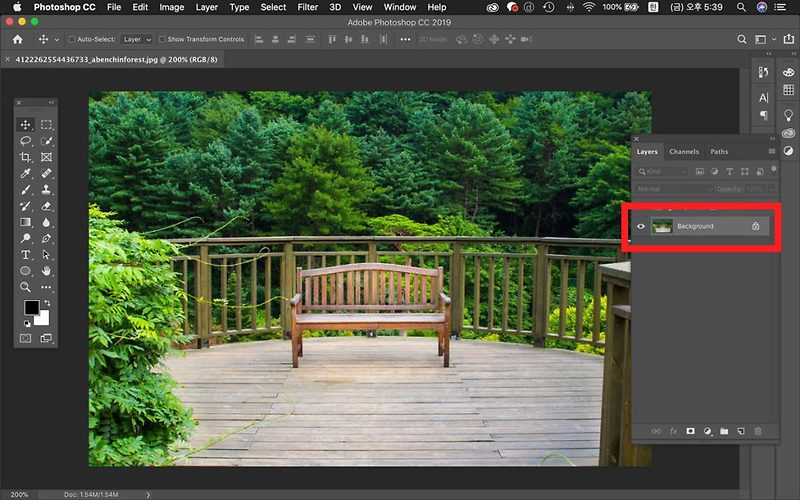Activate the Horizontal Type tool
800x500 pixels.
(x=25, y=255)
